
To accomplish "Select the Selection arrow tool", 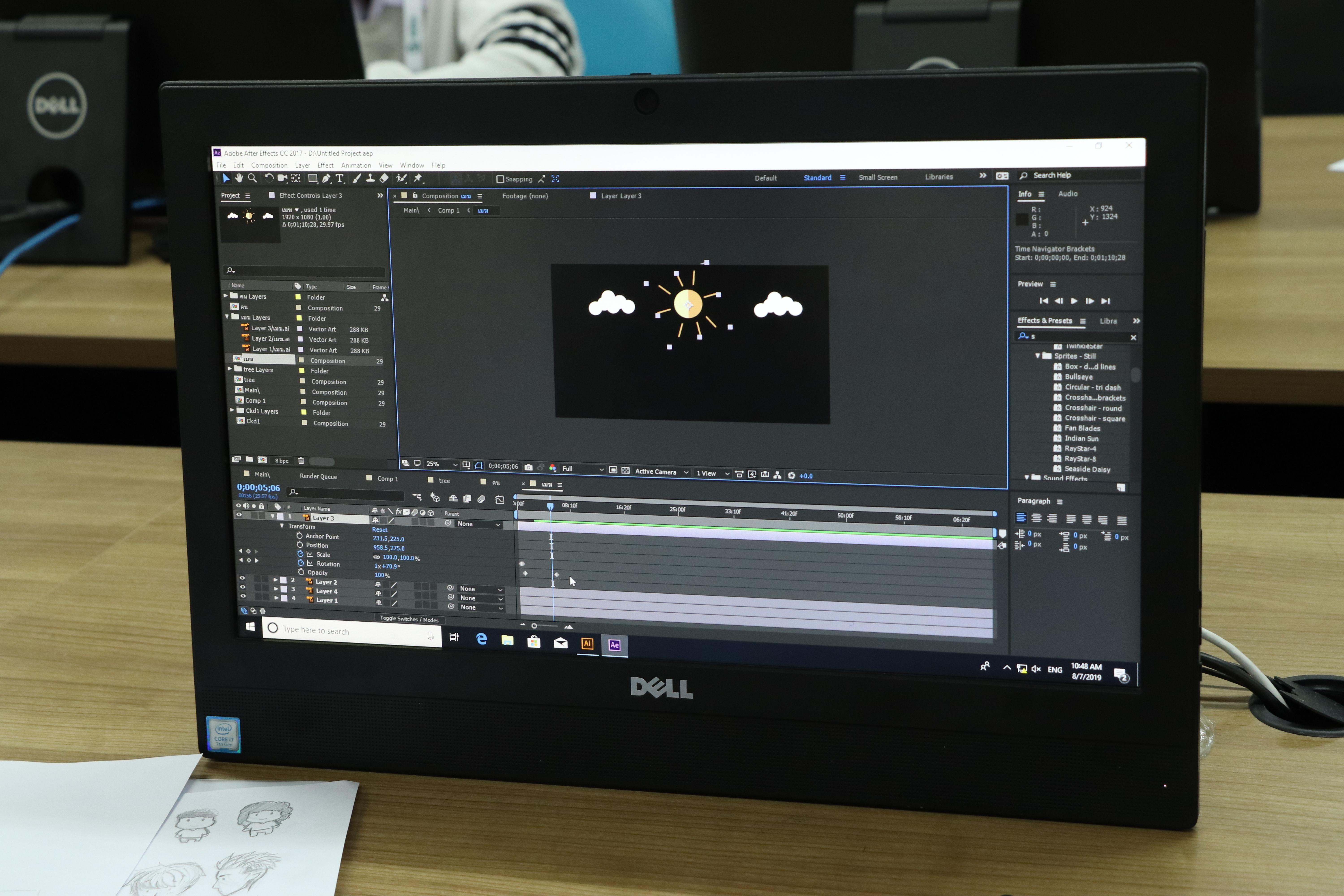I will coord(226,178).
